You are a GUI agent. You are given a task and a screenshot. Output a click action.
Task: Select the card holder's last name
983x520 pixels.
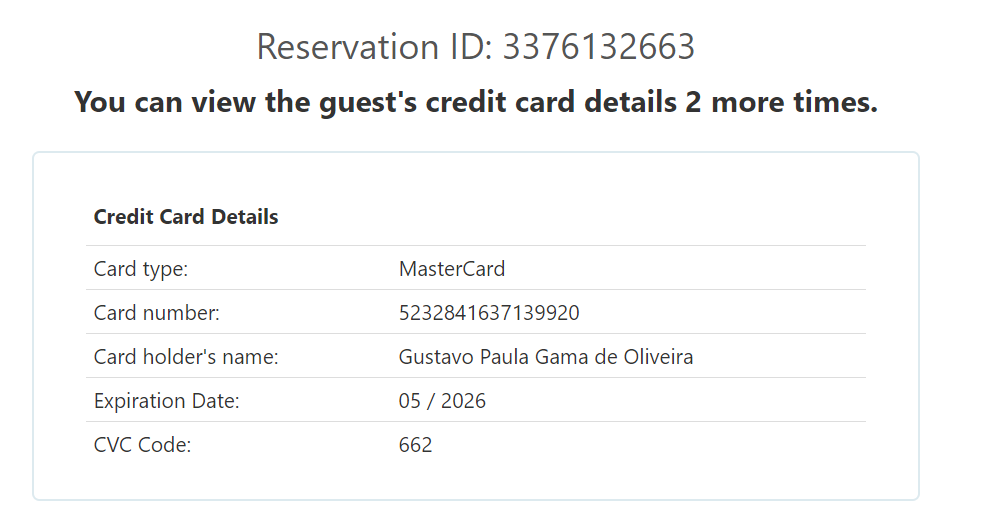tap(657, 357)
